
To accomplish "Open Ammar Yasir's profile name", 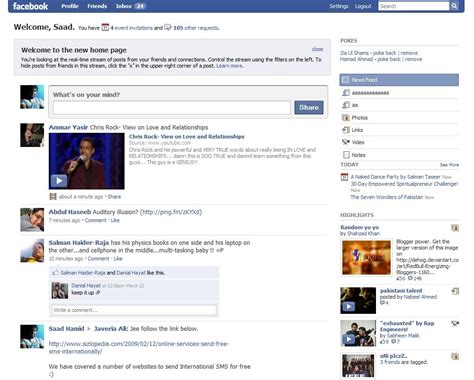I will pyautogui.click(x=68, y=127).
